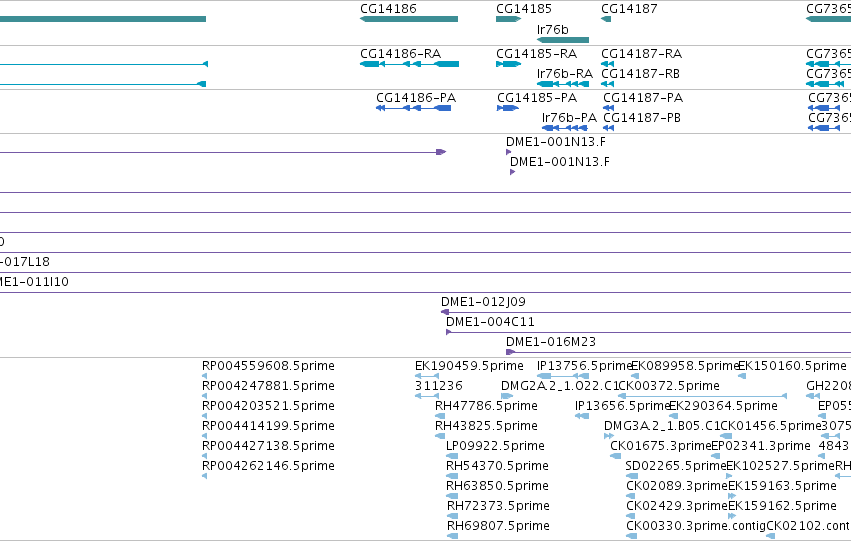Select EST EK089958.5prime

pyautogui.click(x=685, y=366)
